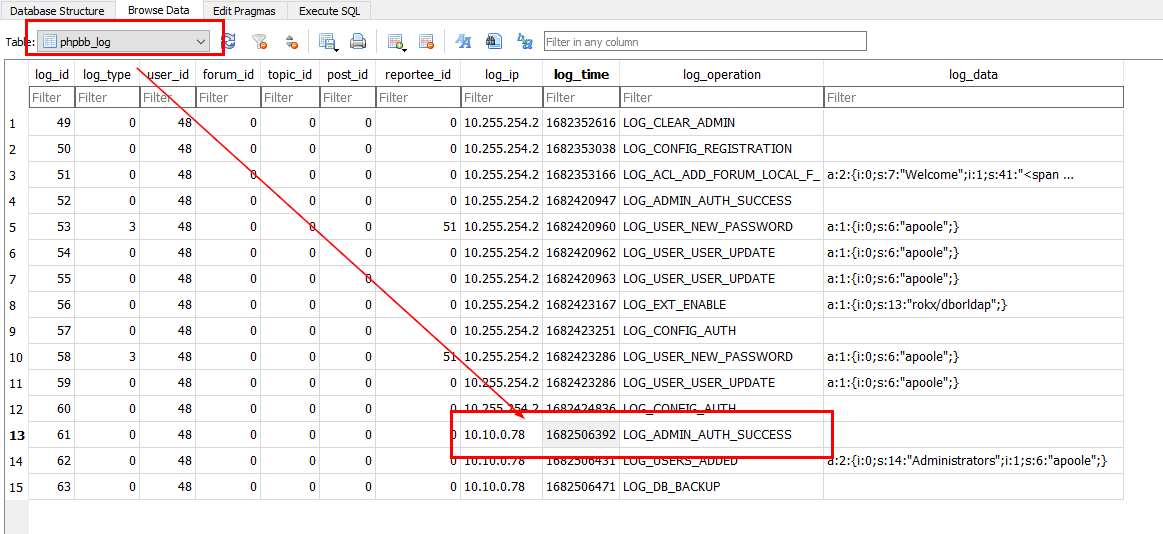1163x534 pixels.
Task: Click the clear sorting icon
Action: pyautogui.click(x=291, y=42)
